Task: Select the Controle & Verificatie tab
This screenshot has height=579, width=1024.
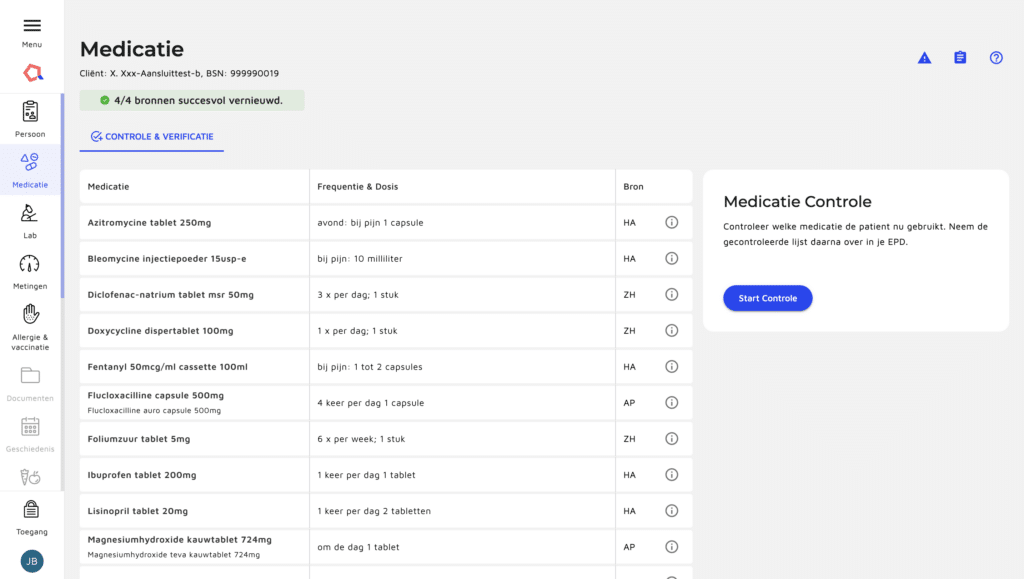Action: tap(152, 136)
